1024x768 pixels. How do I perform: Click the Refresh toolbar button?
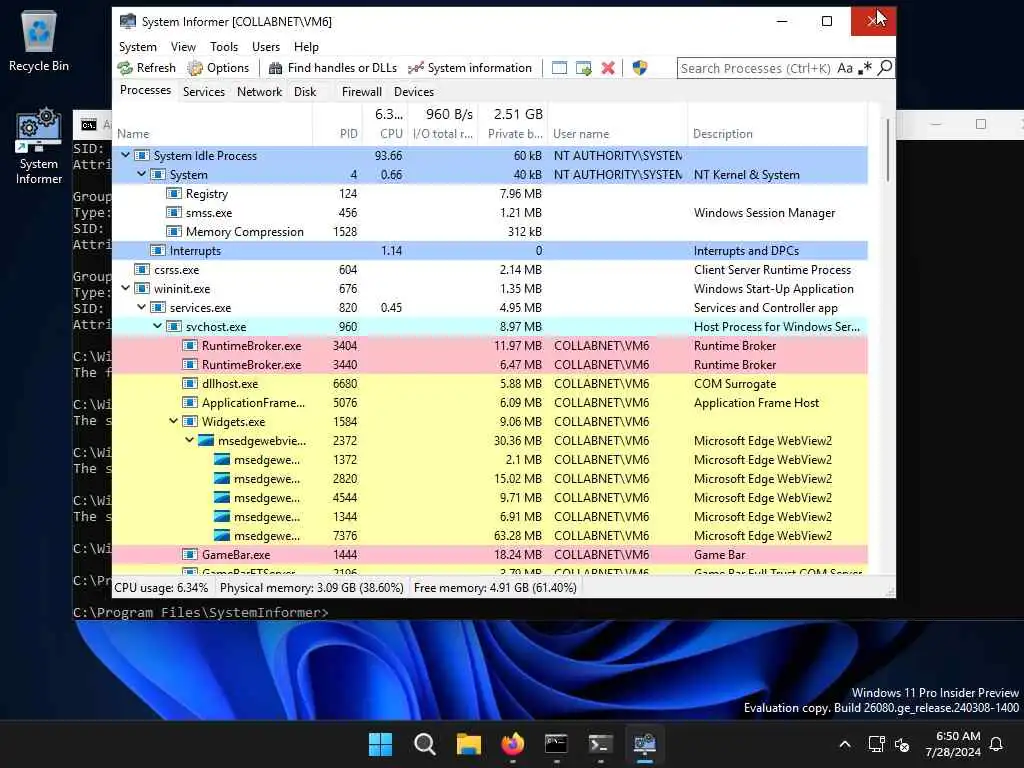pyautogui.click(x=147, y=68)
